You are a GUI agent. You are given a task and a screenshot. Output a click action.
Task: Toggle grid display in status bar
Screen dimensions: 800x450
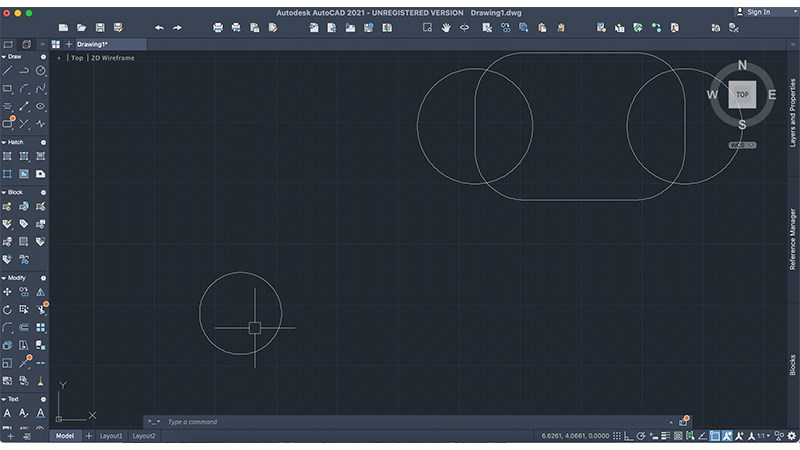pyautogui.click(x=619, y=436)
